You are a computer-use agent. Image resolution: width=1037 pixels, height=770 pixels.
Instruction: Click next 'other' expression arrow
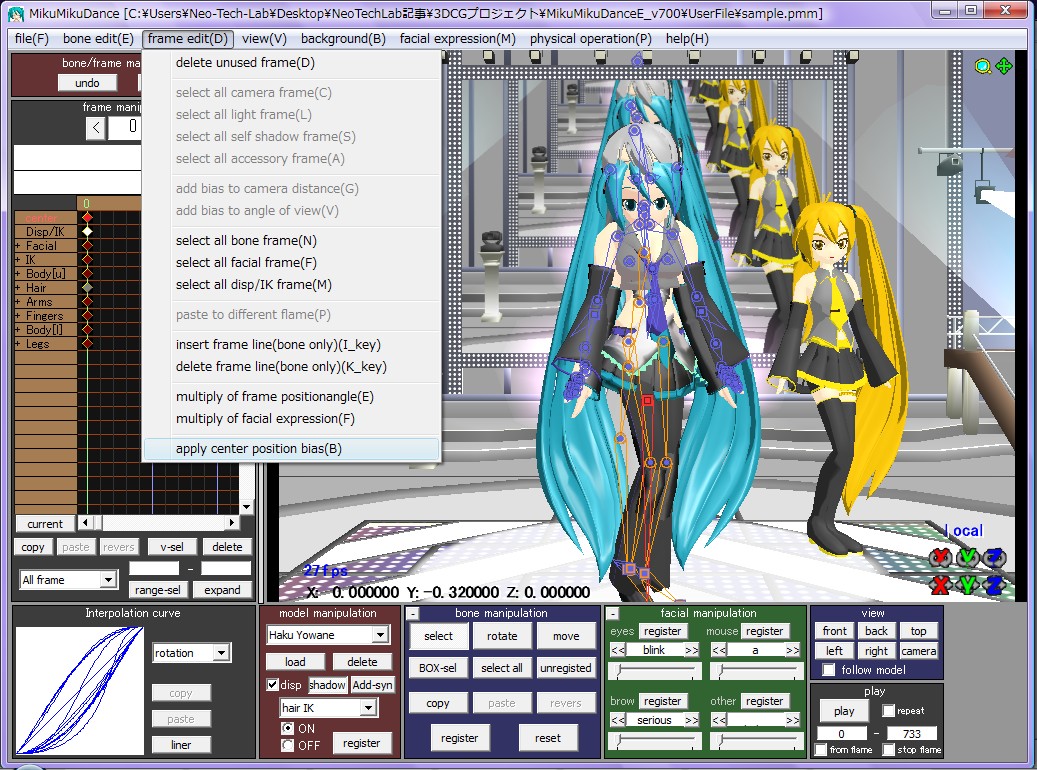793,720
